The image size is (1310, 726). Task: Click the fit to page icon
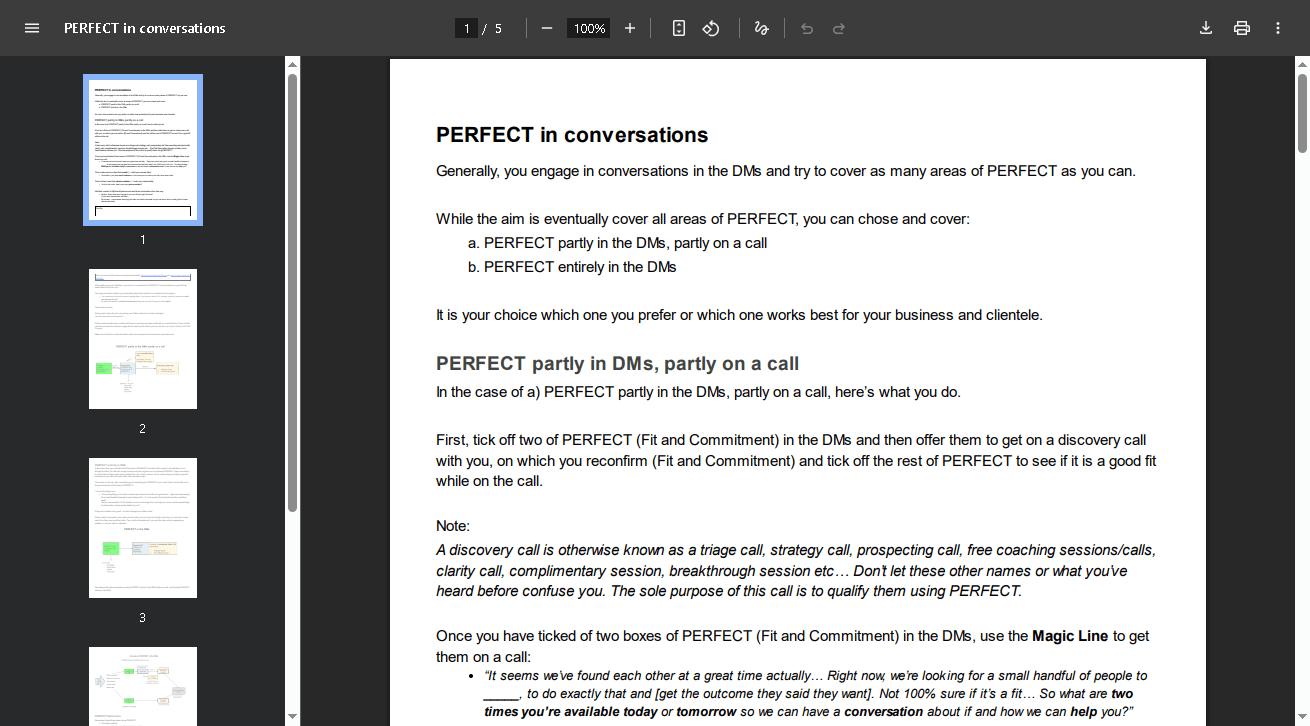[x=679, y=28]
